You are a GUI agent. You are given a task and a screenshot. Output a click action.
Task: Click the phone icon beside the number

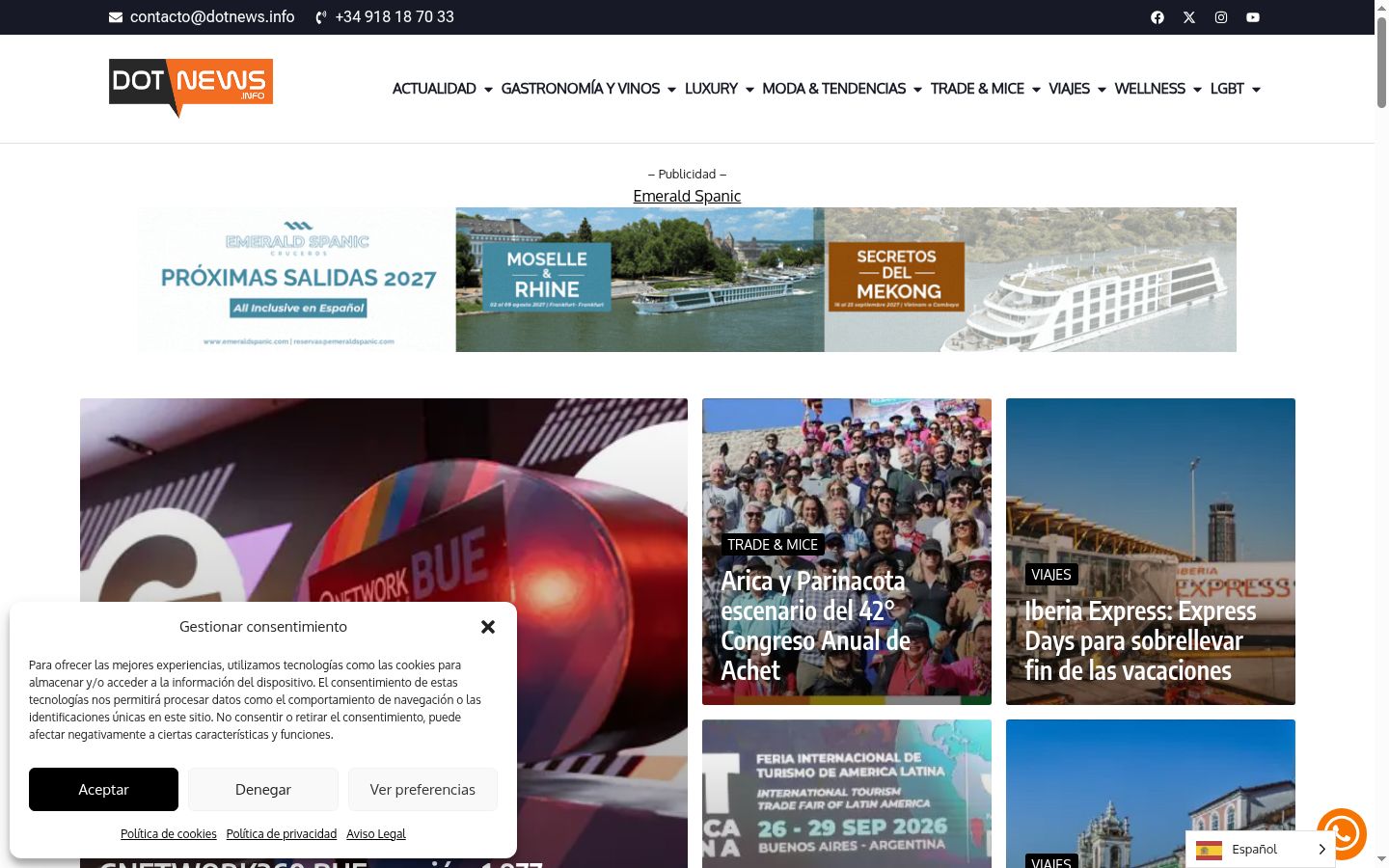[321, 17]
